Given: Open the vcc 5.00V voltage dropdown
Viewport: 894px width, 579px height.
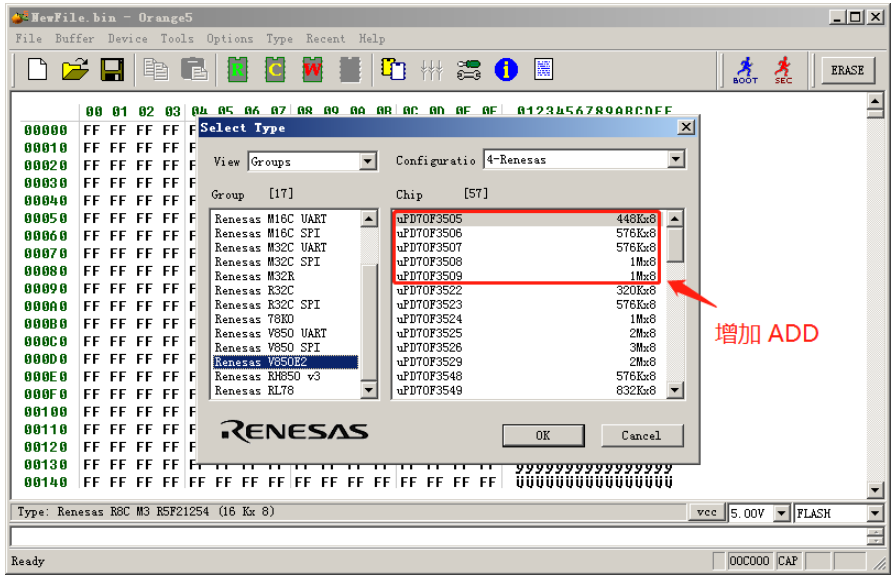Looking at the screenshot, I should (x=782, y=513).
